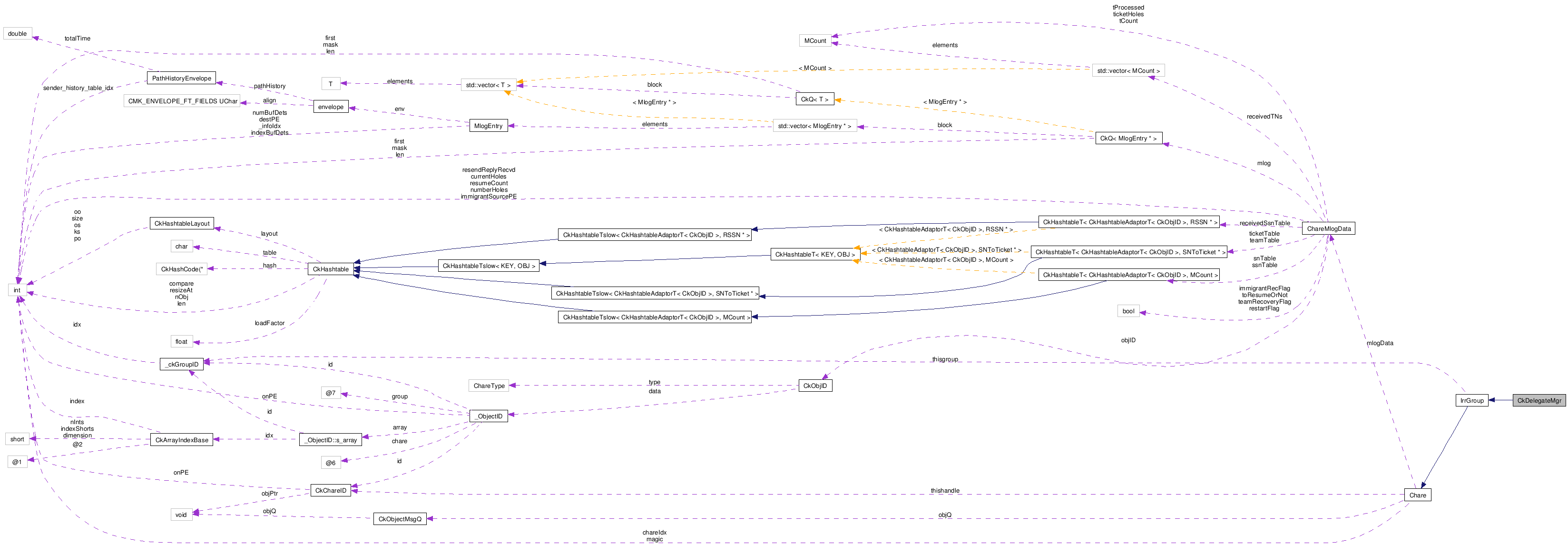Click the _ObjectID::s_array node
Viewport: 1568px width, 545px height.
pos(331,440)
